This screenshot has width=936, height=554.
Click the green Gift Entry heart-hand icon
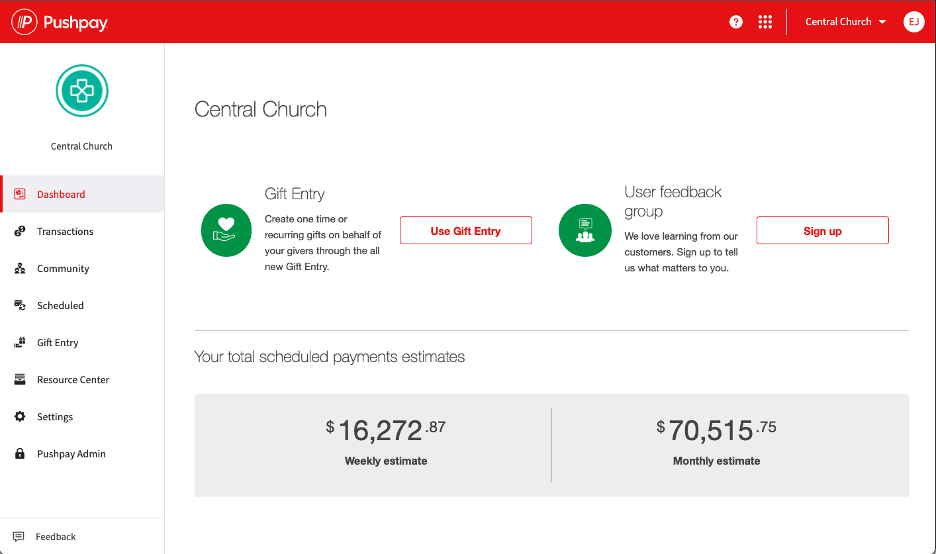click(x=226, y=230)
